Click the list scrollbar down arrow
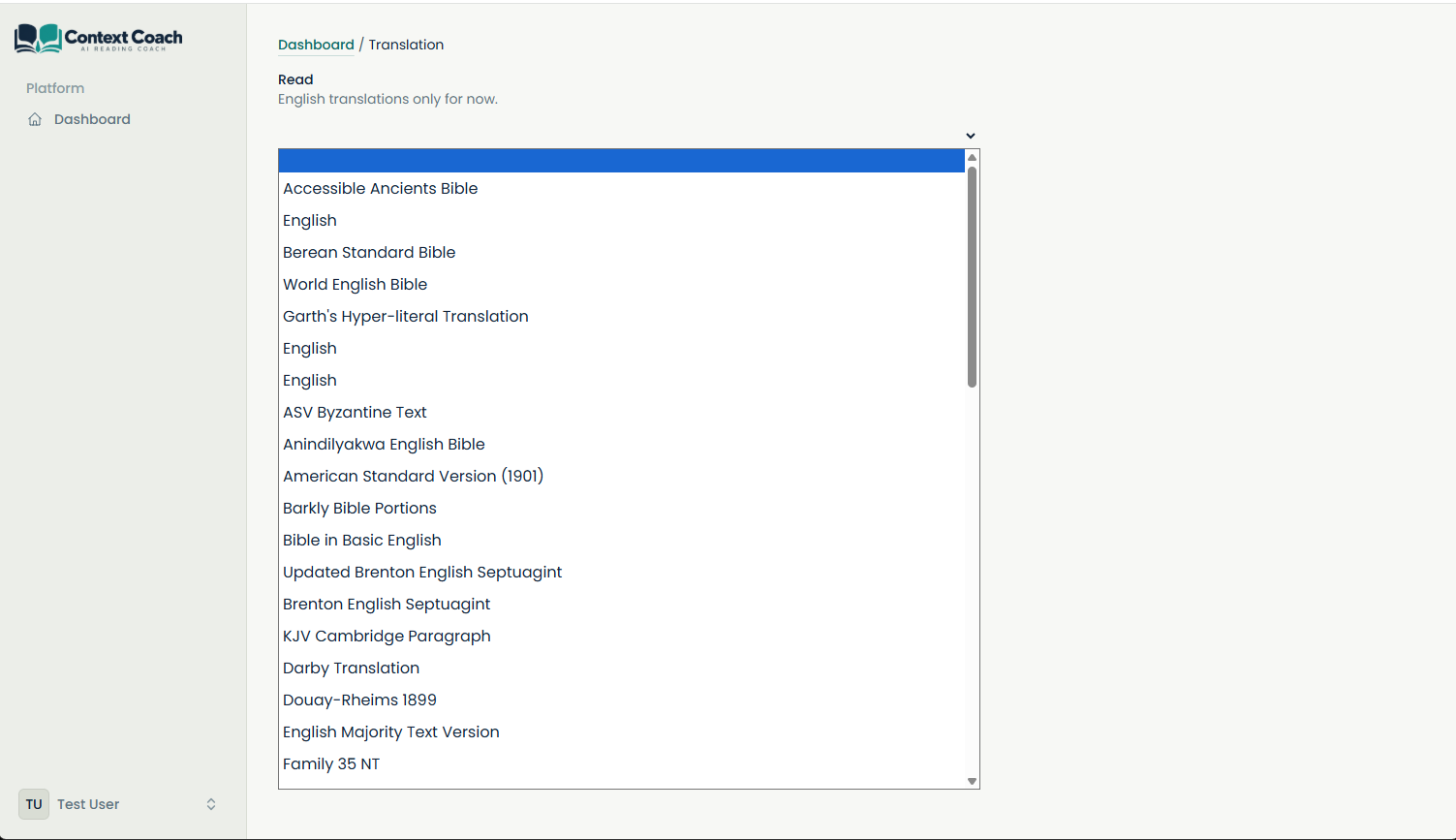Screen dimensions: 1456x840 [972, 781]
